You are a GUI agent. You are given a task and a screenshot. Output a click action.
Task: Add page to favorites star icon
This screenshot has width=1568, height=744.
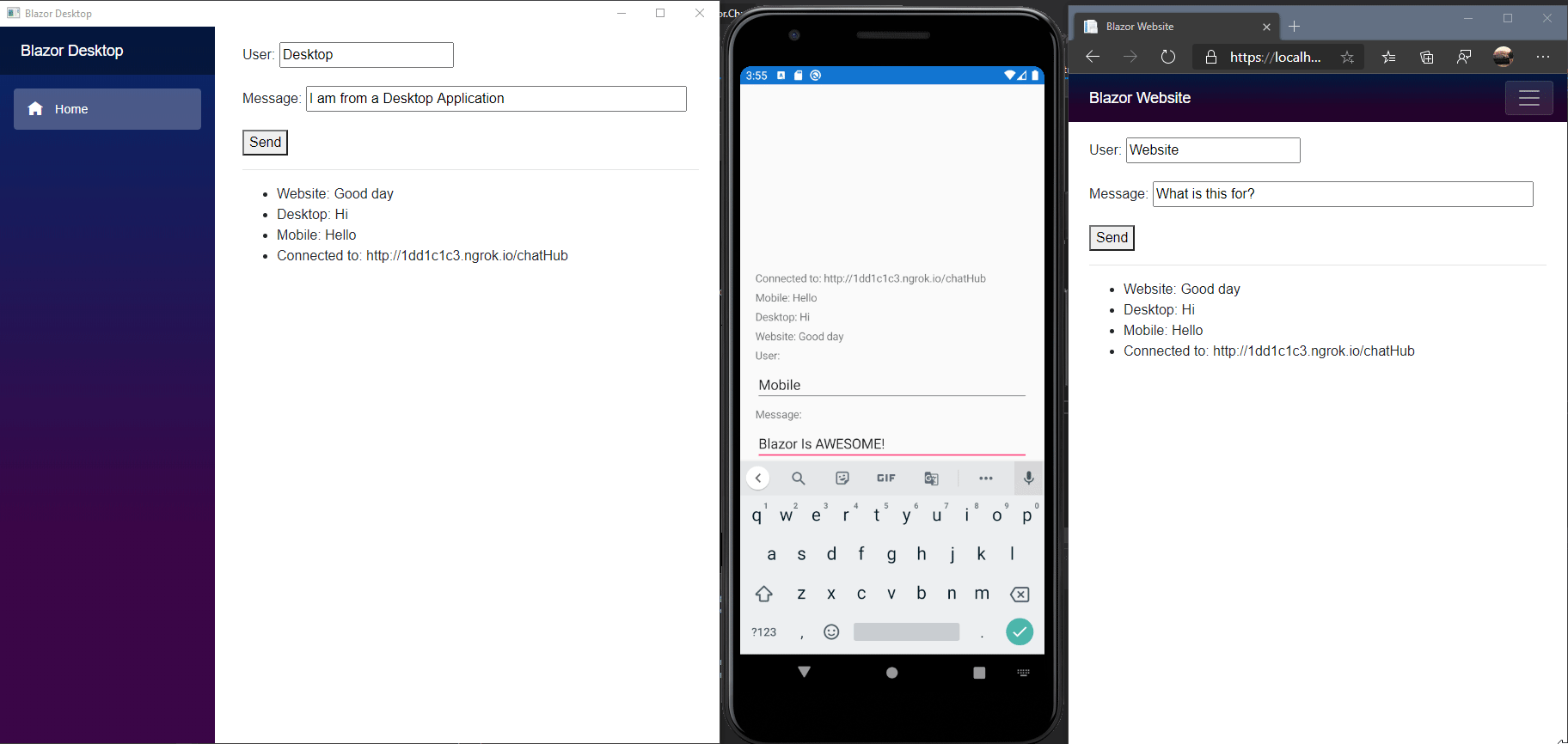(x=1347, y=58)
